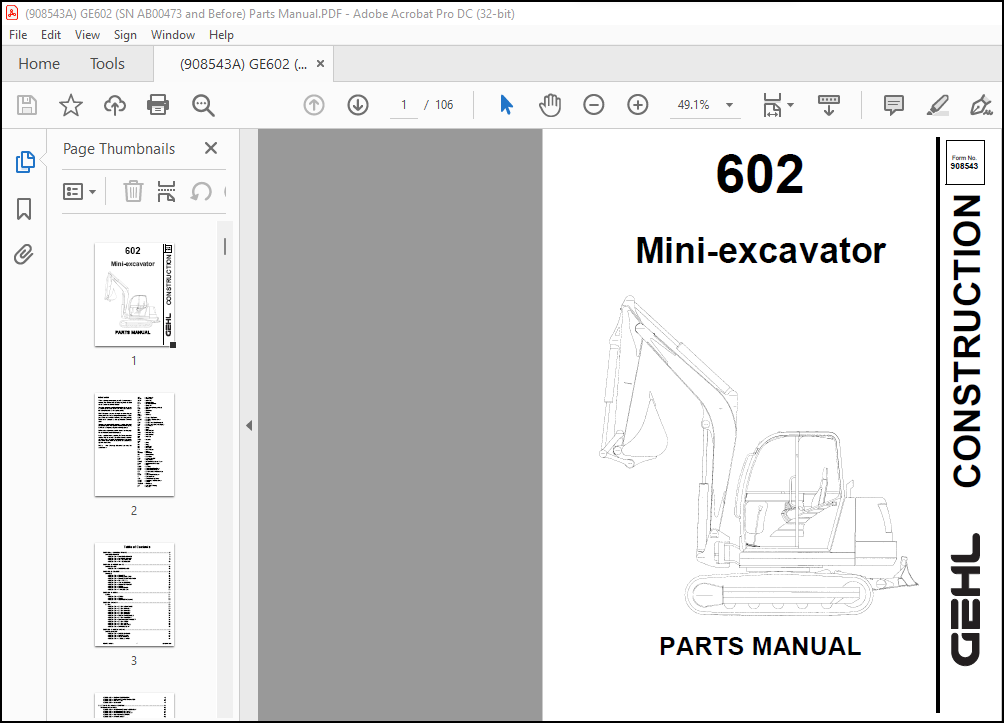The height and width of the screenshot is (723, 1004).
Task: Delete selected page thumbnail
Action: [x=133, y=191]
